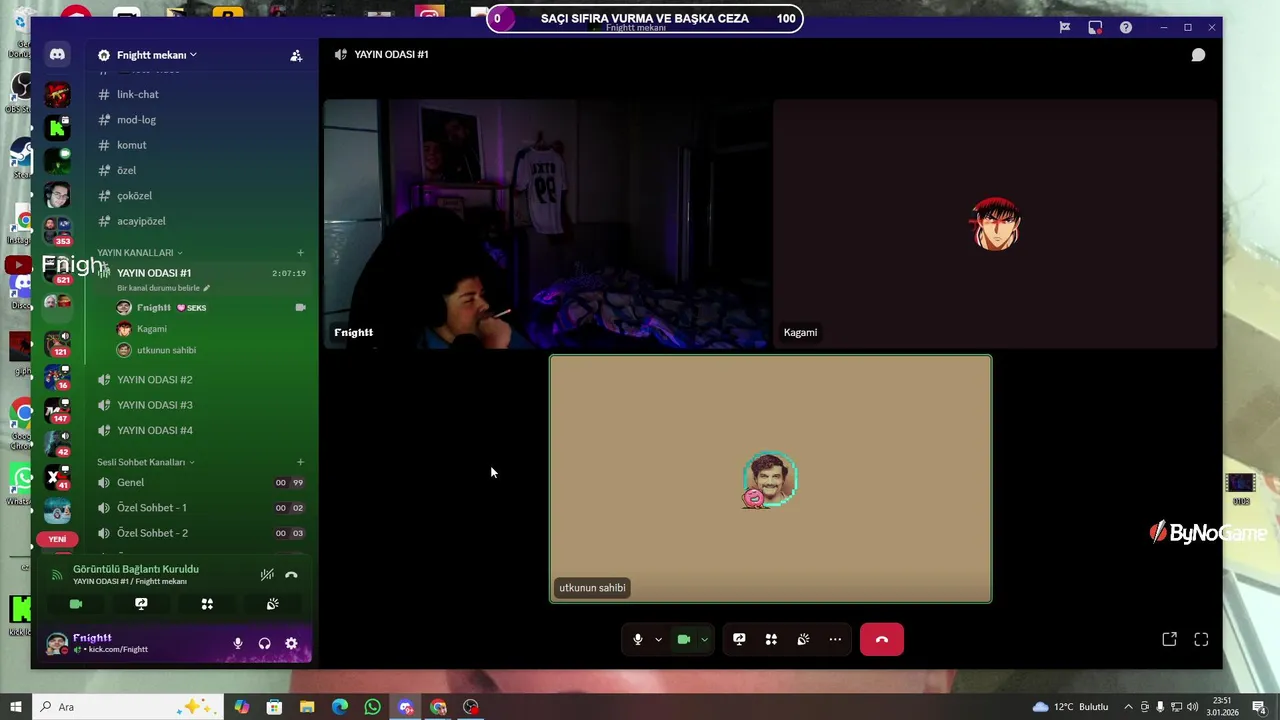This screenshot has height=720, width=1280.
Task: Open soundboard icon in voice connection panel
Action: [272, 604]
